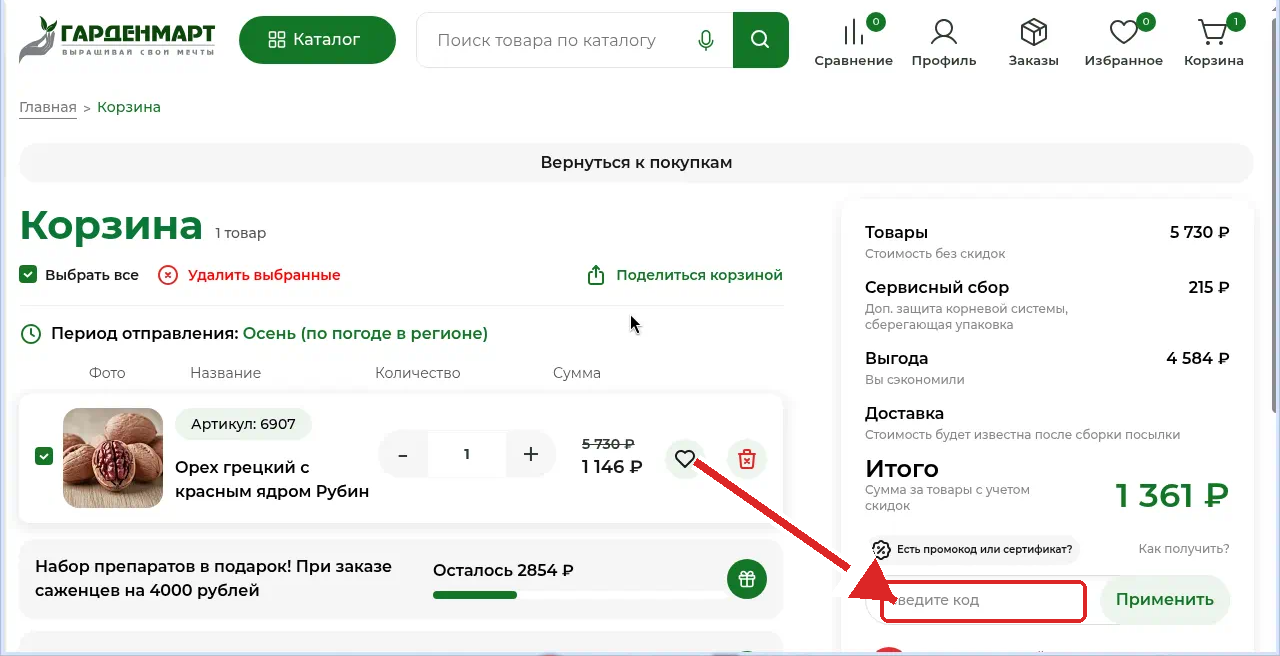Increase item quantity with plus button

click(531, 455)
